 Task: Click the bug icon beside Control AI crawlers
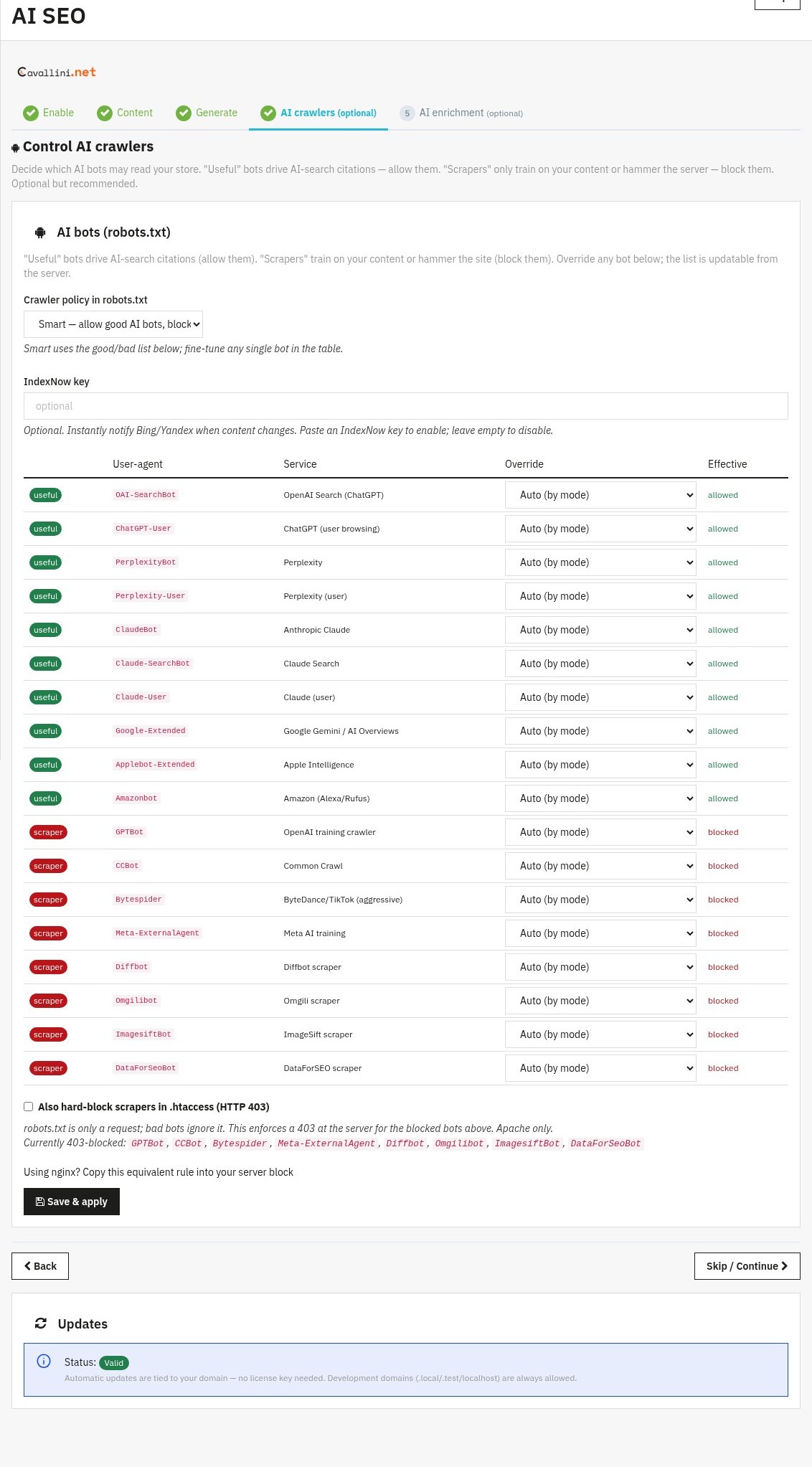16,148
